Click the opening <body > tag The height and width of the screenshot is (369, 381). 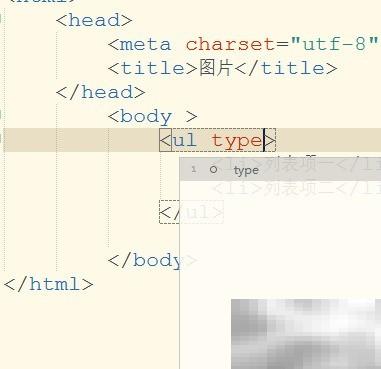click(x=153, y=116)
